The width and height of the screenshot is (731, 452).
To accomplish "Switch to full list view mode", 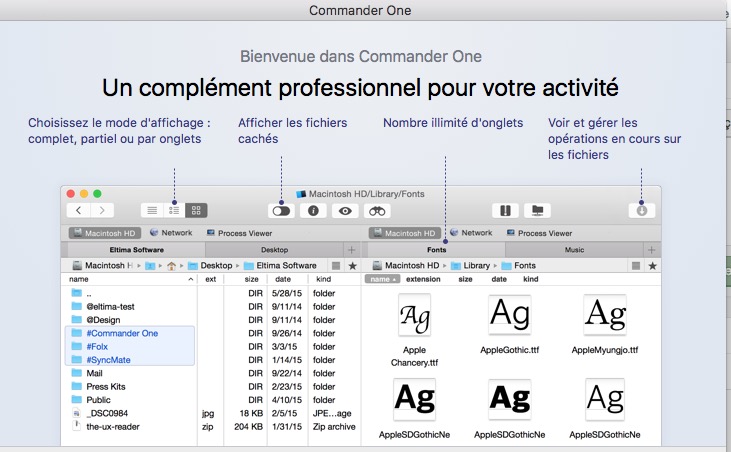I will (x=152, y=211).
